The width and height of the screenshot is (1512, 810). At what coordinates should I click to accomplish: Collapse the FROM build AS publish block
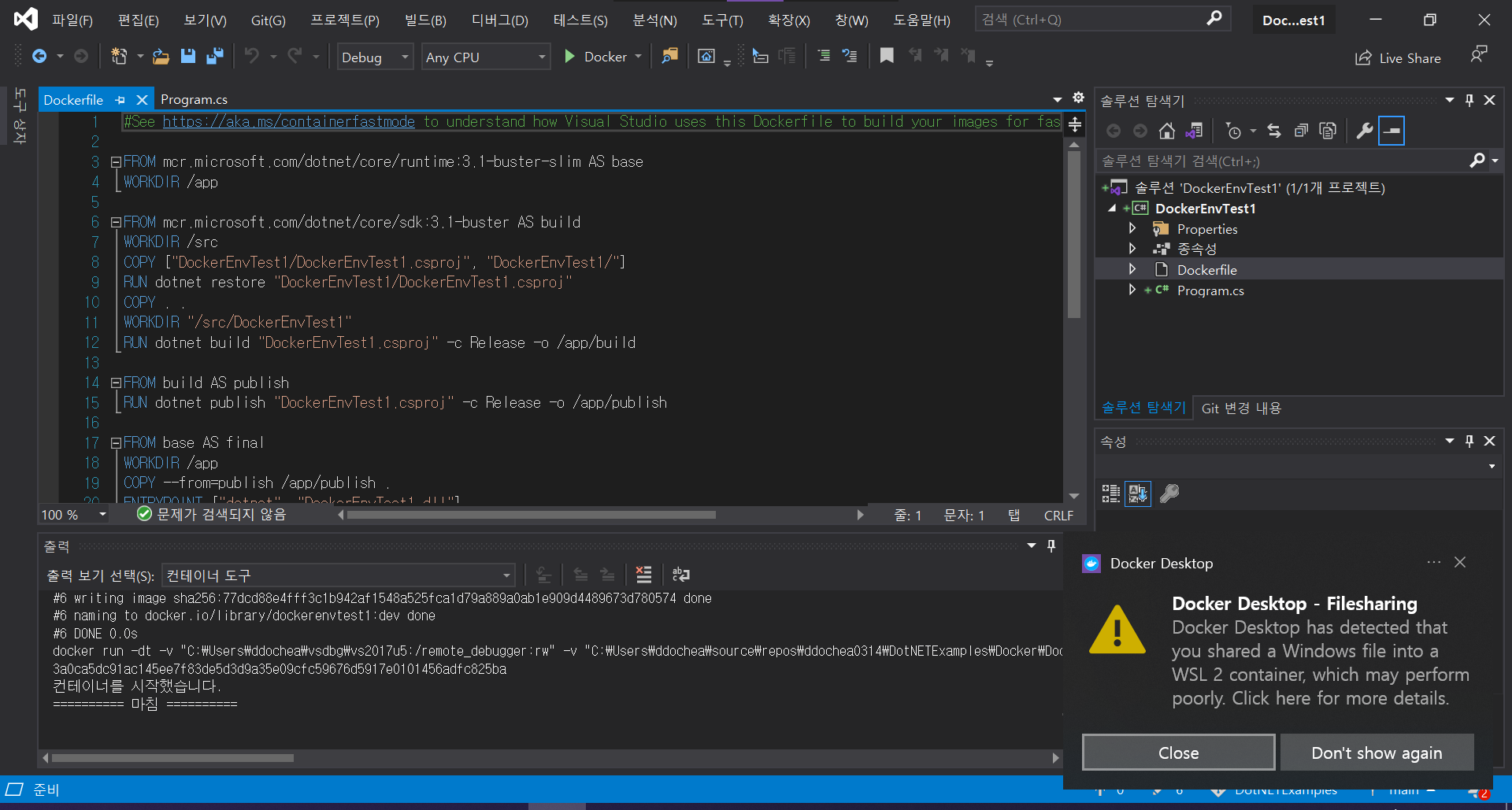click(115, 383)
